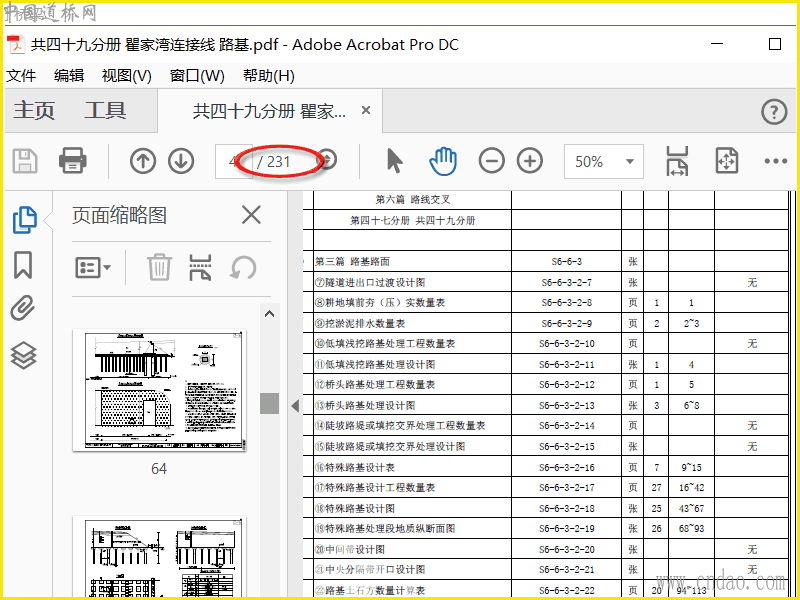Click the Fit to full page icon
This screenshot has height=600, width=800.
(727, 161)
